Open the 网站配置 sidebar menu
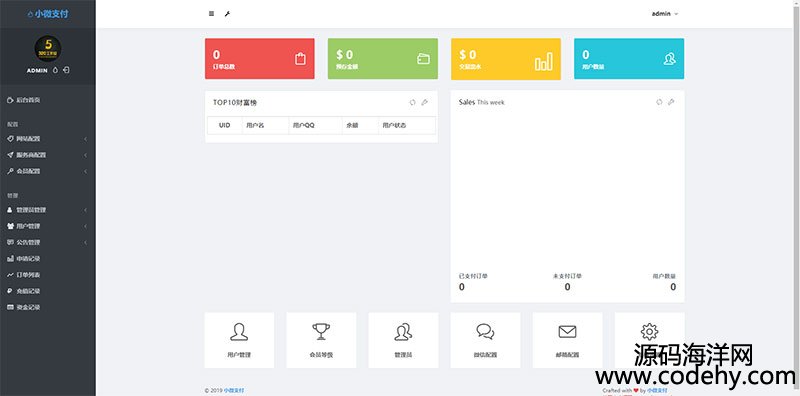800x396 pixels. click(47, 138)
